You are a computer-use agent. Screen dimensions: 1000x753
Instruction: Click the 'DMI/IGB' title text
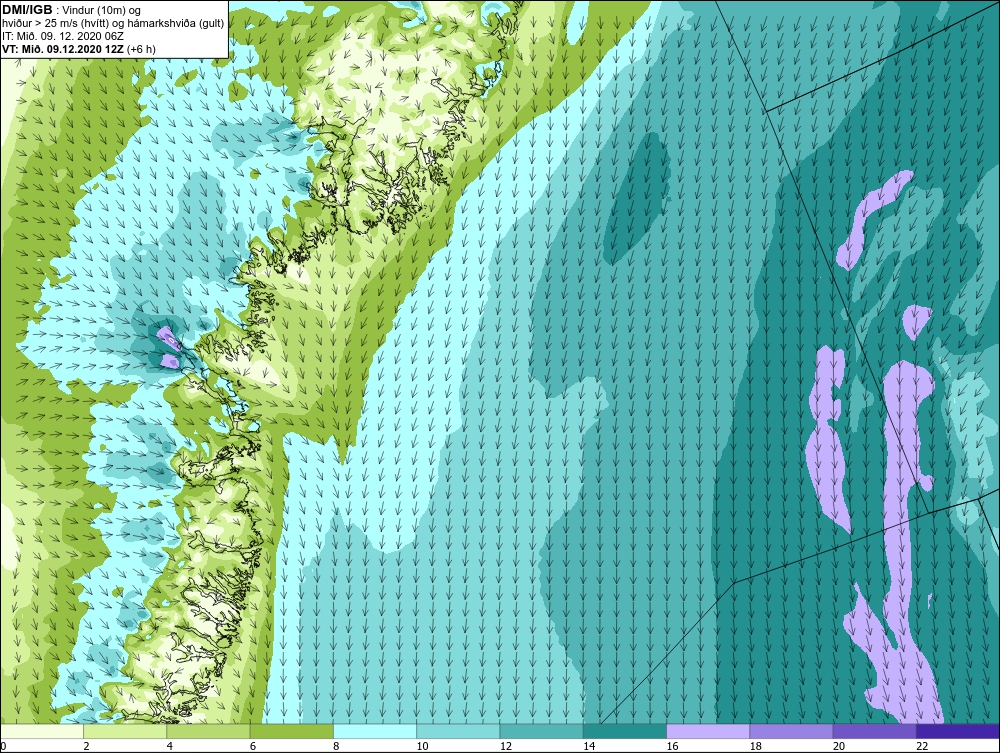[x=27, y=10]
